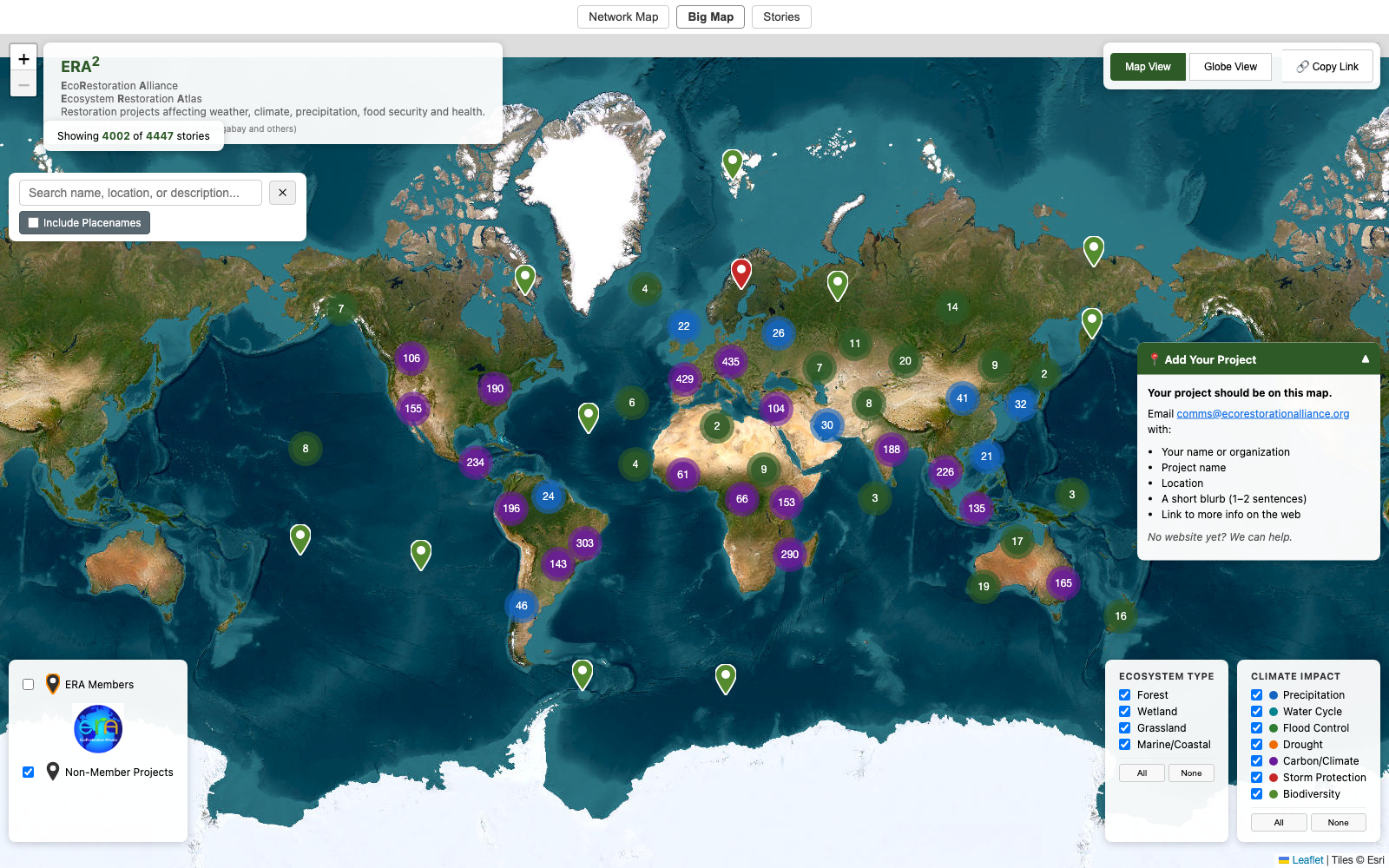Open the blue cluster marker showing 41
The width and height of the screenshot is (1389, 868).
pos(963,398)
